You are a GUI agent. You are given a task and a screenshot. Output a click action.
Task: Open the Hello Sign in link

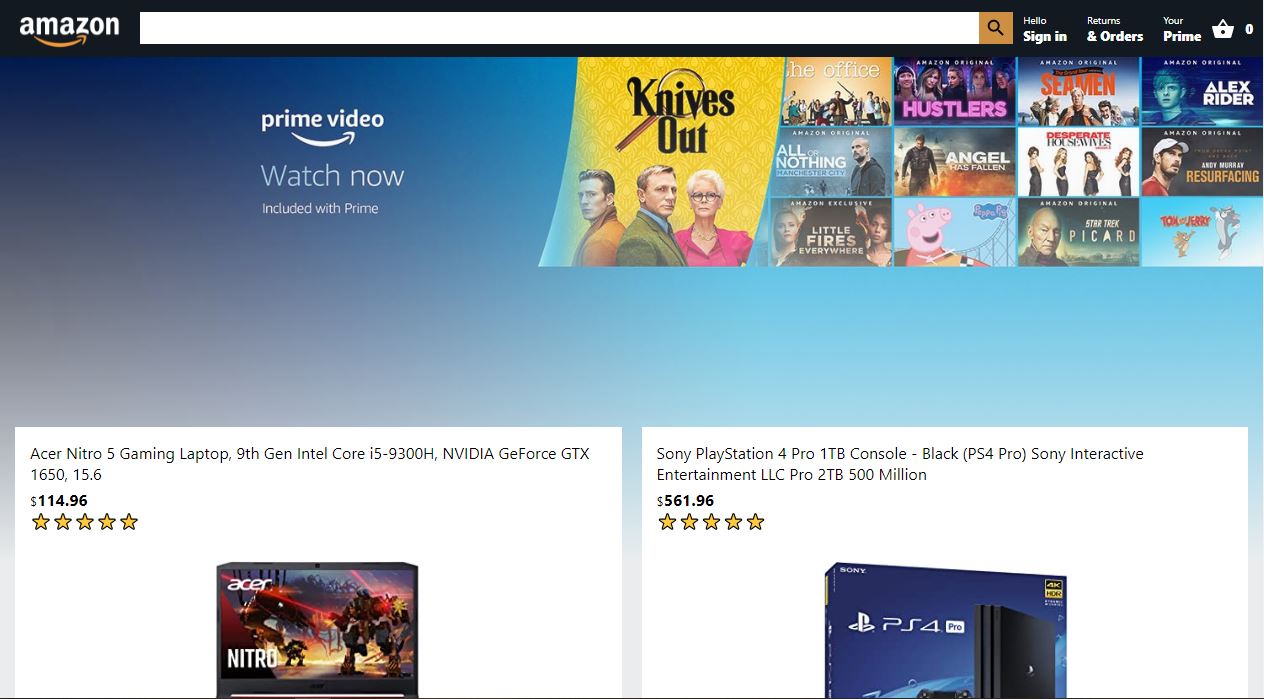(x=1045, y=29)
